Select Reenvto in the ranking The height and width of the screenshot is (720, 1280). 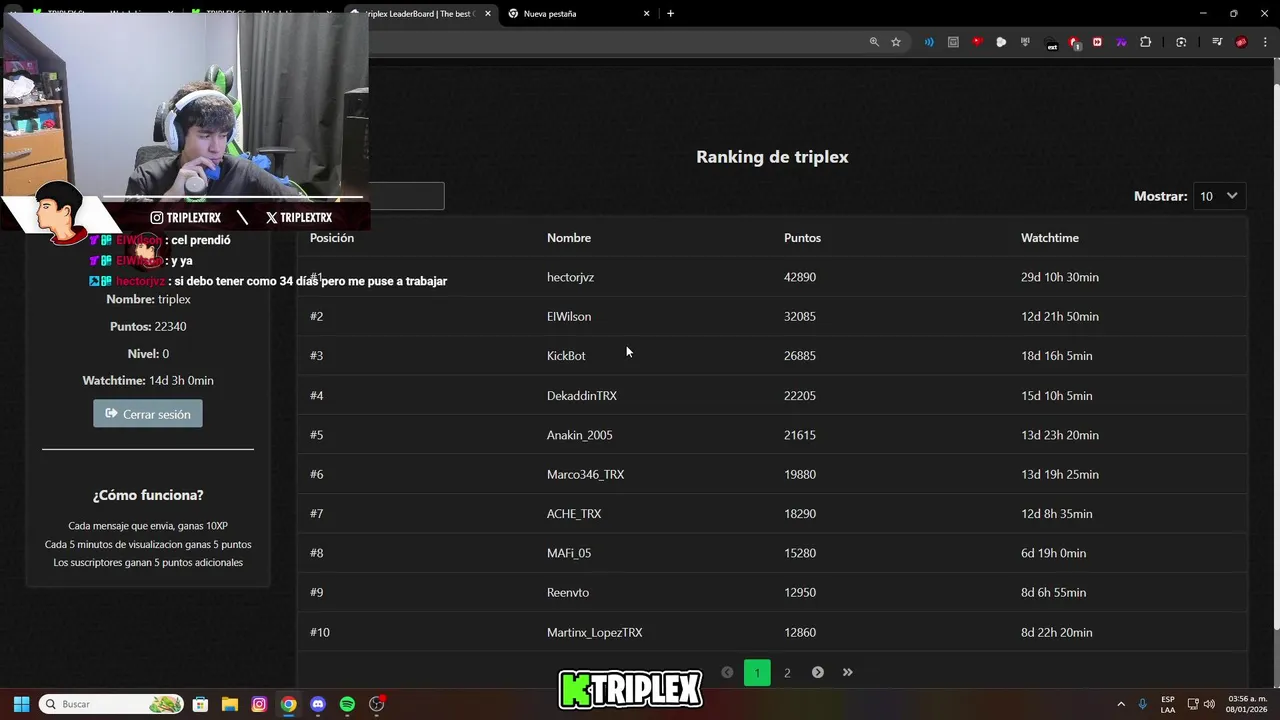coord(568,593)
